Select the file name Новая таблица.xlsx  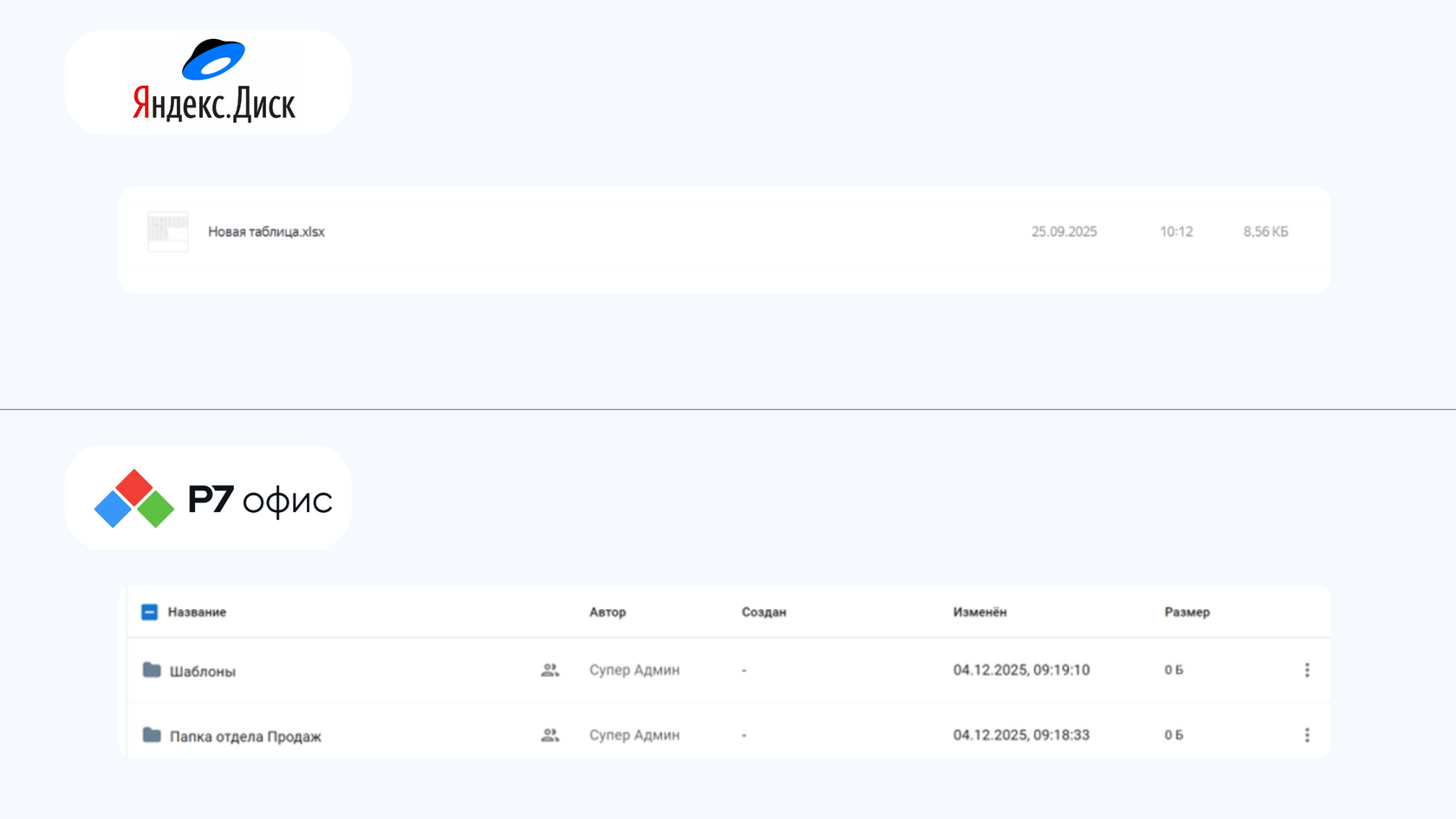(x=266, y=231)
